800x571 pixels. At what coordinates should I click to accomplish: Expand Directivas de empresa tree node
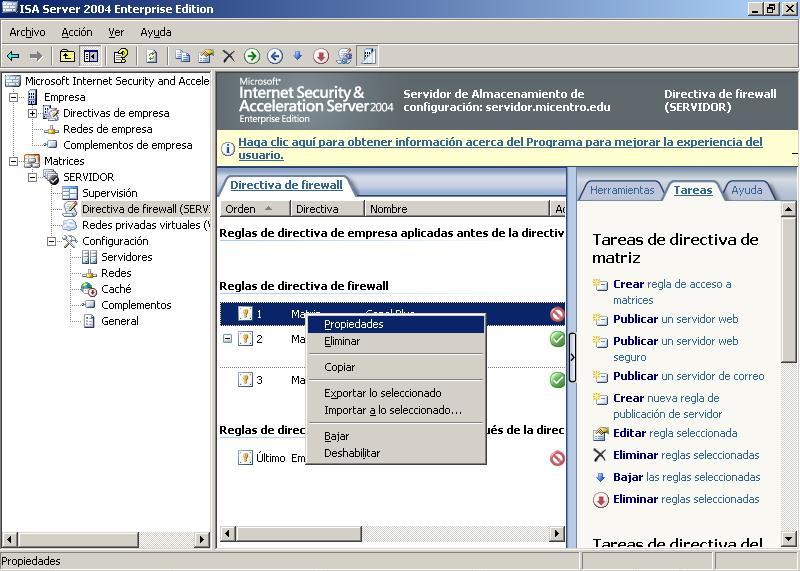[x=32, y=113]
